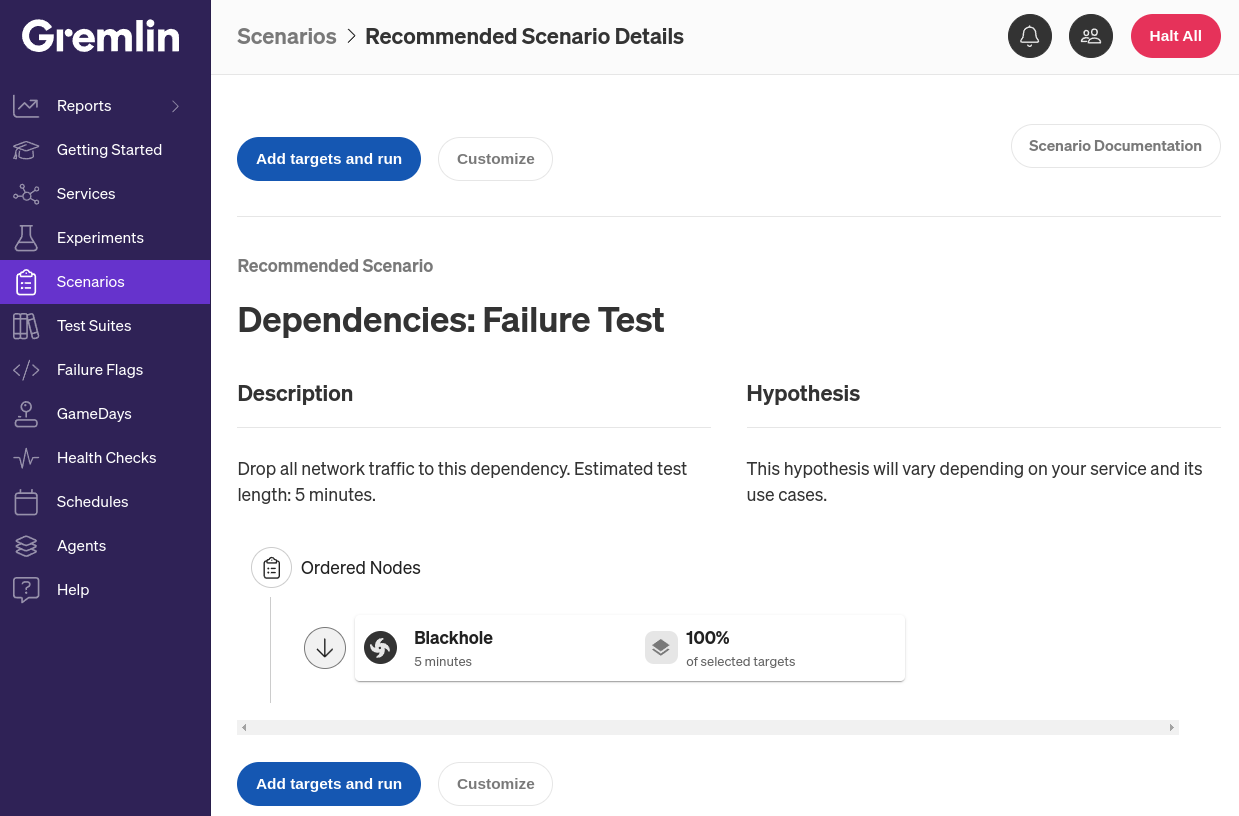Screen dimensions: 1239x816
Task: Click the Hypothesis heading
Action: (803, 394)
